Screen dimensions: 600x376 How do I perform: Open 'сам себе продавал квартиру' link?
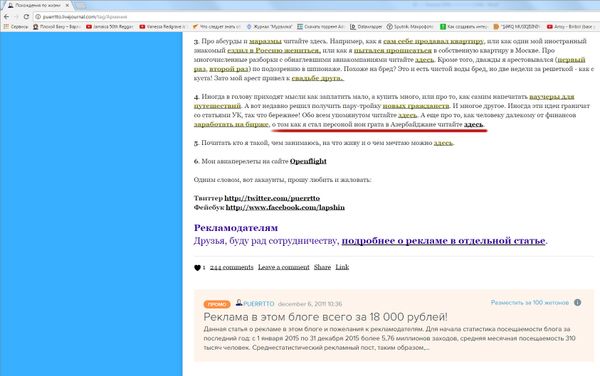coord(433,41)
